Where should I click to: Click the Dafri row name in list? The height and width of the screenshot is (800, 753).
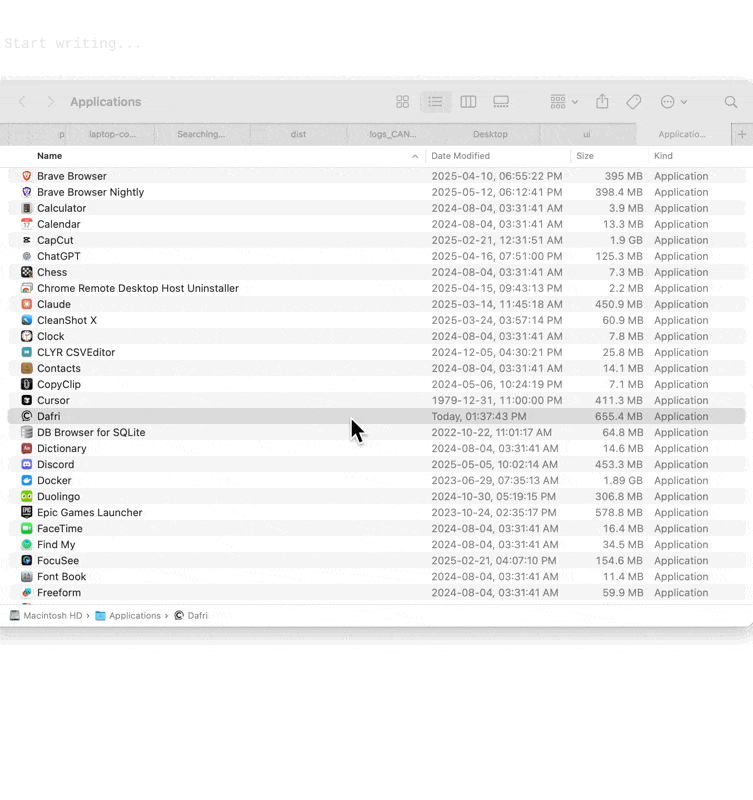click(x=48, y=416)
